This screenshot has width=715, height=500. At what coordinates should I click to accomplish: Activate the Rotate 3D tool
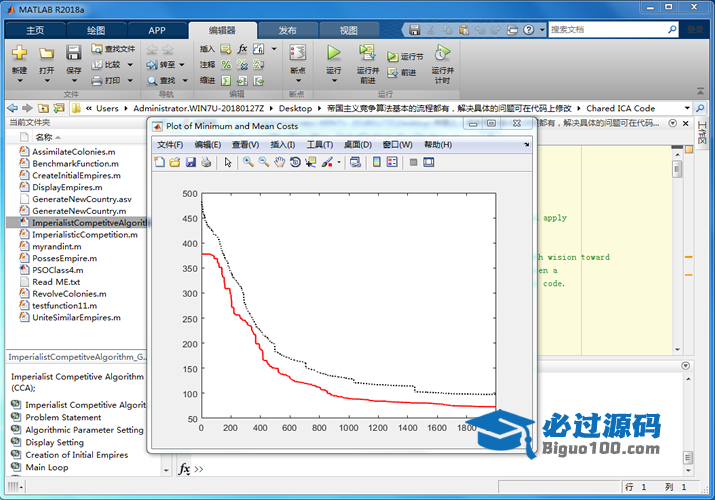pyautogui.click(x=295, y=162)
